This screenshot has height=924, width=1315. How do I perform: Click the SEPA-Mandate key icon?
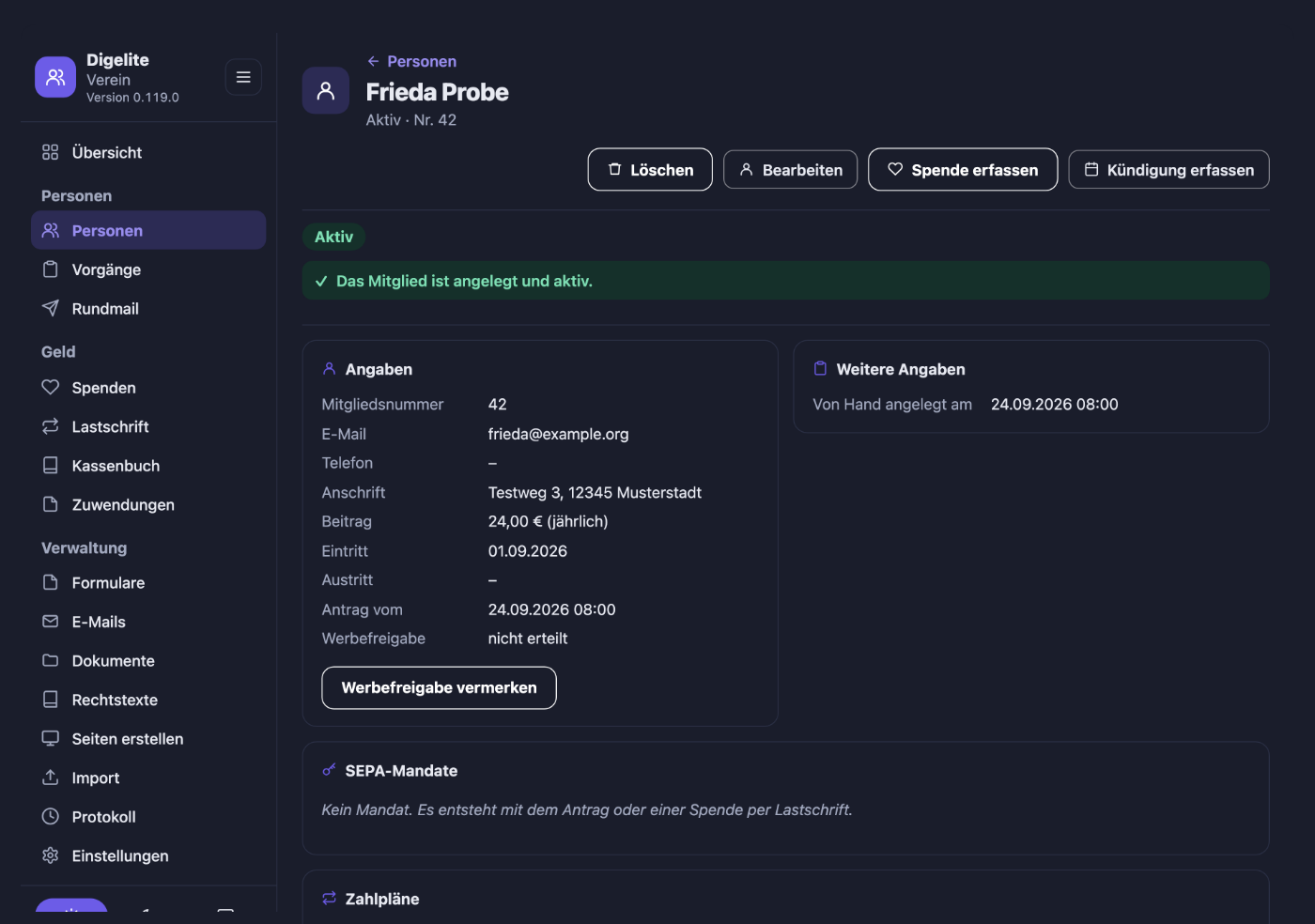point(329,770)
